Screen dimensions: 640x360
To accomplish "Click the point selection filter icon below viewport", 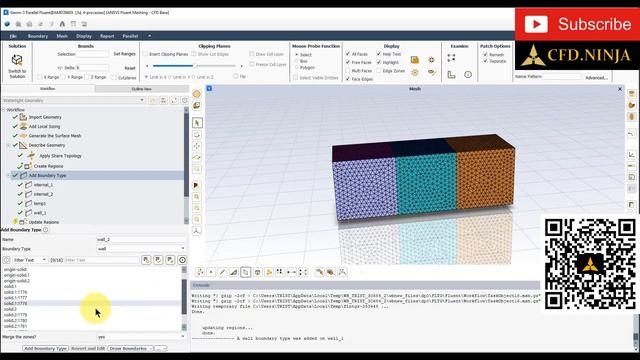I will click(211, 272).
